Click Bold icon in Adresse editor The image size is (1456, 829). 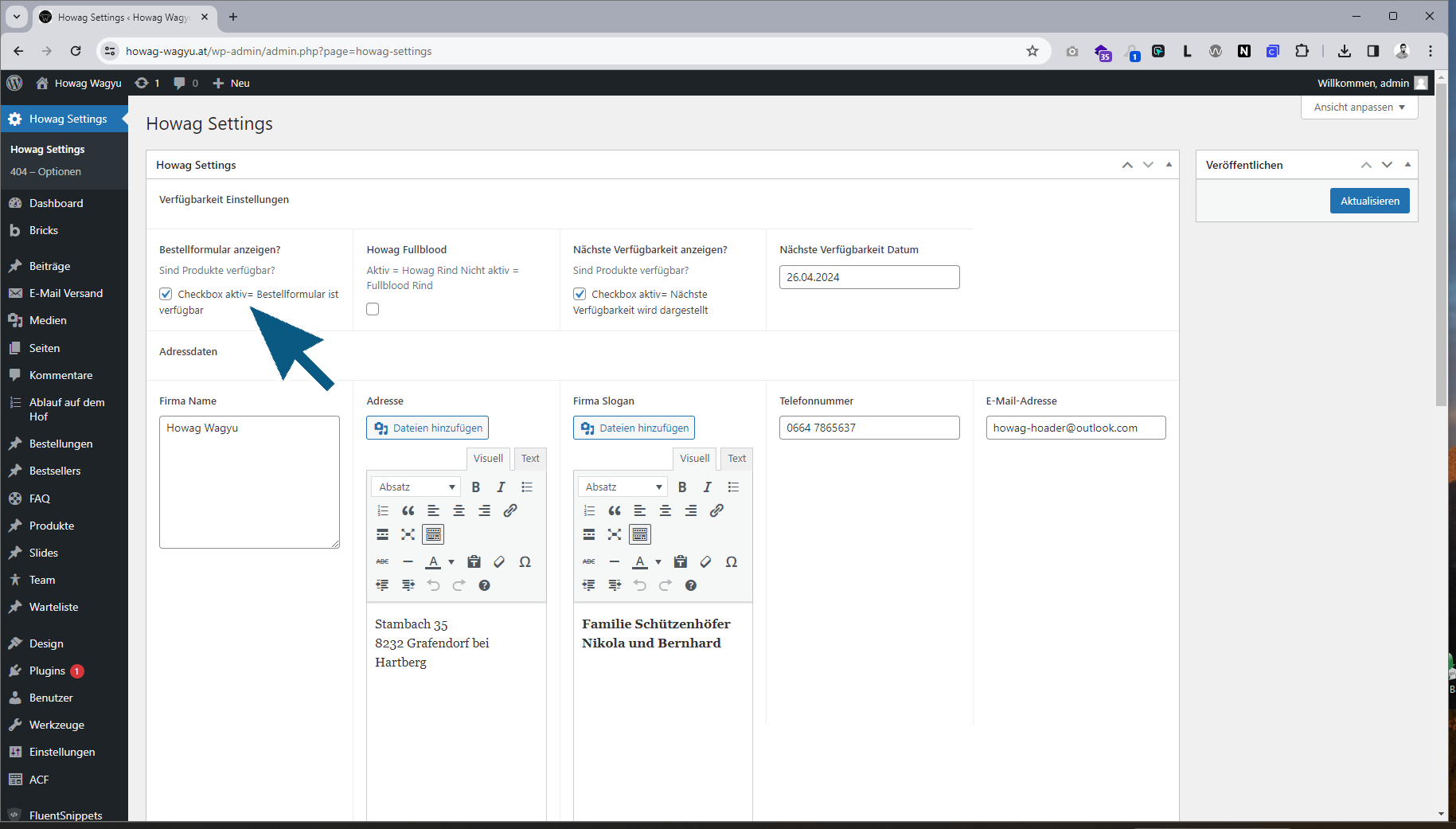coord(476,487)
